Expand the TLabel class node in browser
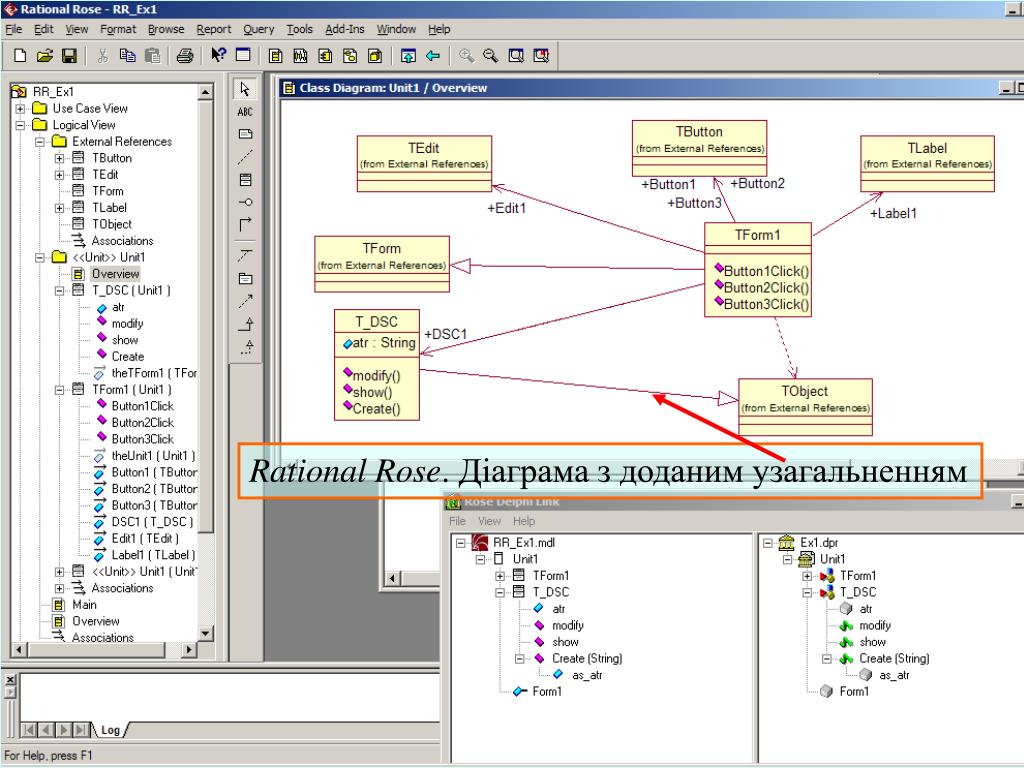Image resolution: width=1024 pixels, height=768 pixels. [59, 208]
